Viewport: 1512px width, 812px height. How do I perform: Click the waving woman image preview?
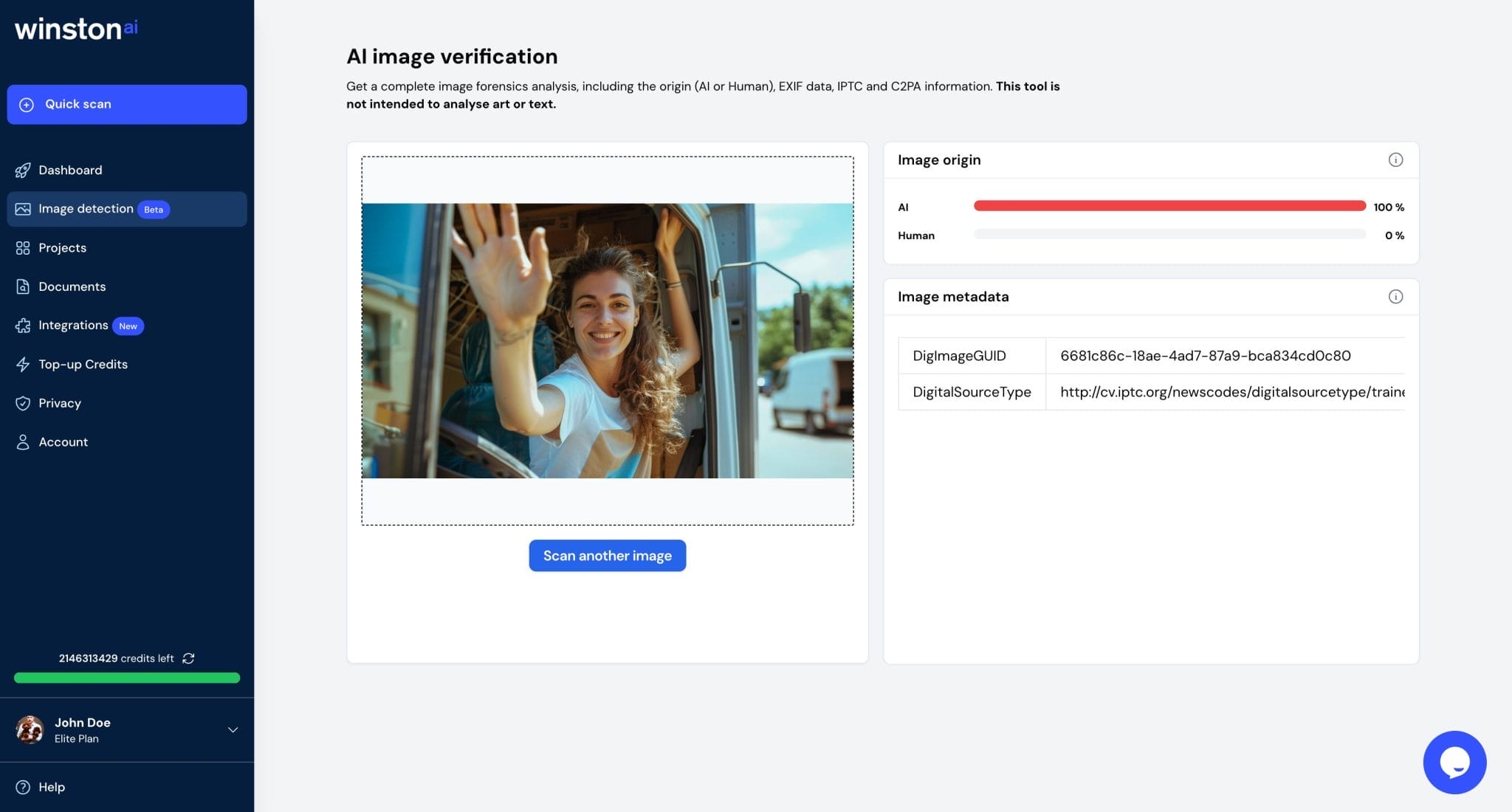tap(607, 341)
